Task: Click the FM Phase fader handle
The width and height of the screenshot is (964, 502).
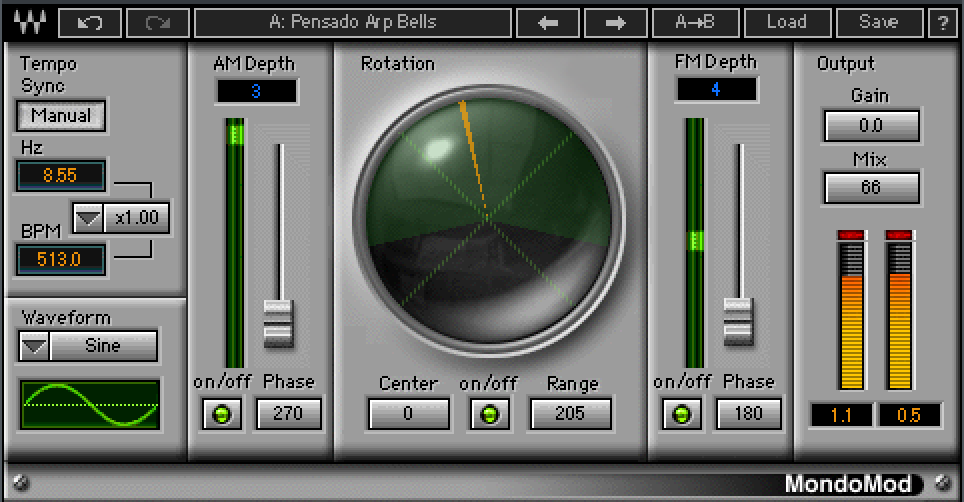Action: coord(738,322)
